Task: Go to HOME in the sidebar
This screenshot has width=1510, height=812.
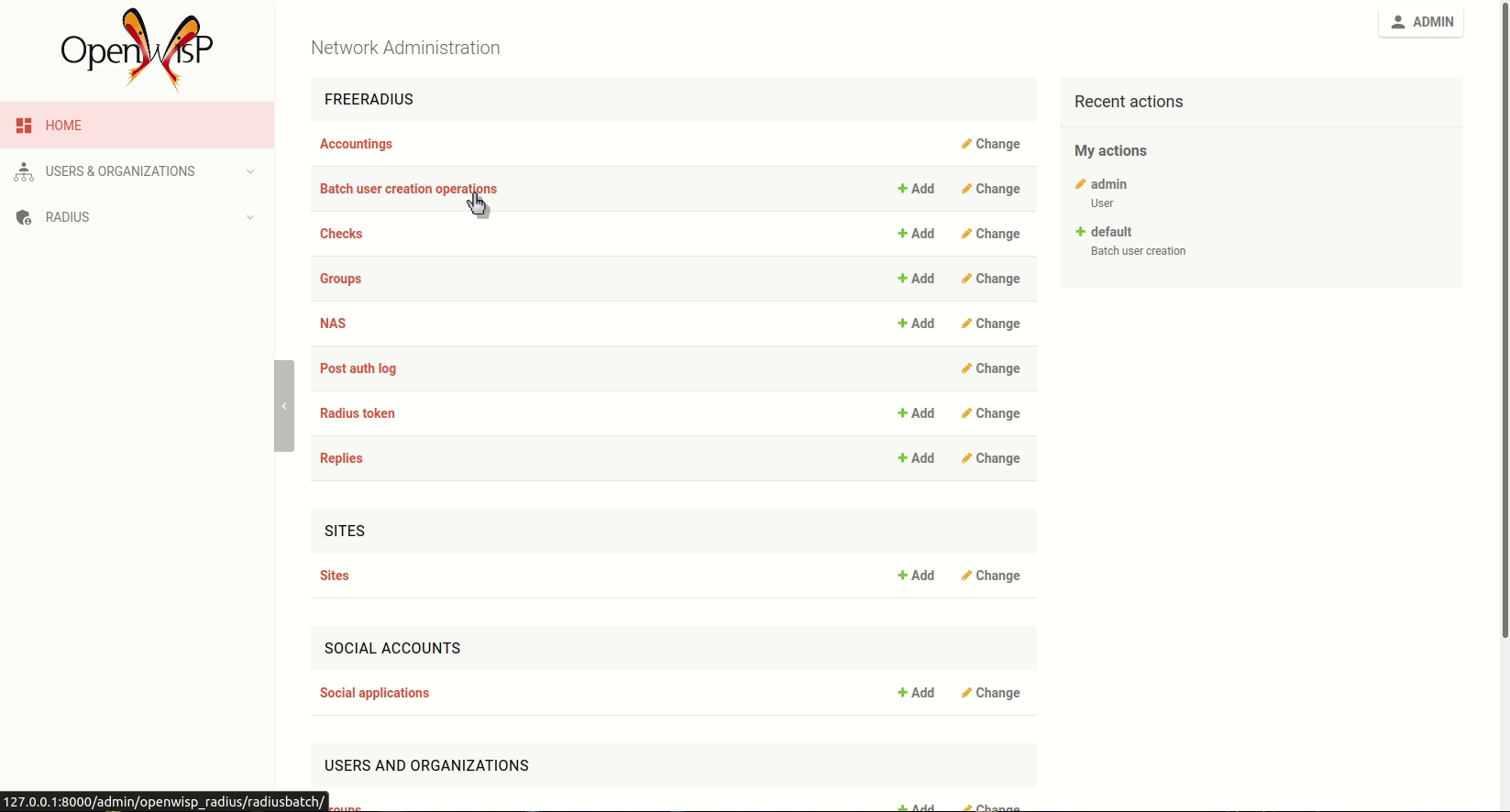Action: click(138, 126)
